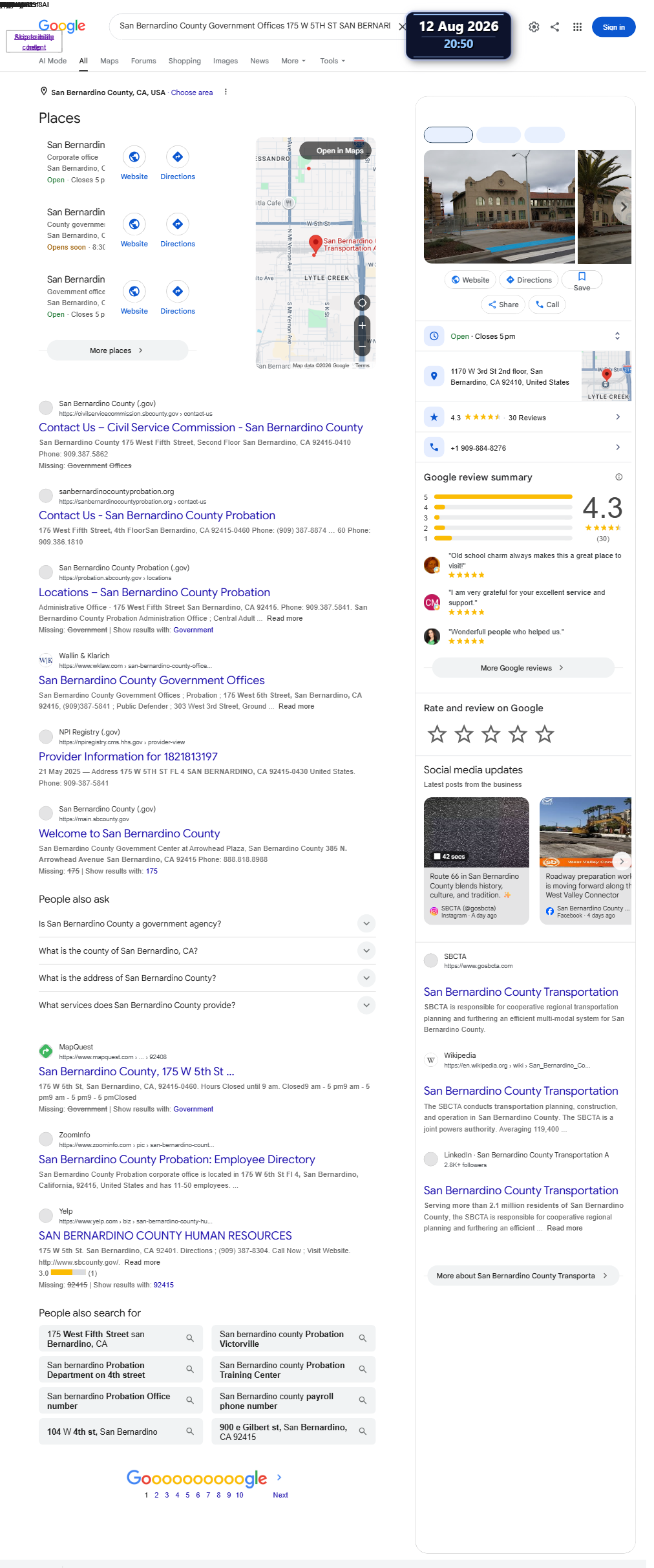Click the Website icon for Government office place
654x1568 pixels.
click(x=134, y=291)
